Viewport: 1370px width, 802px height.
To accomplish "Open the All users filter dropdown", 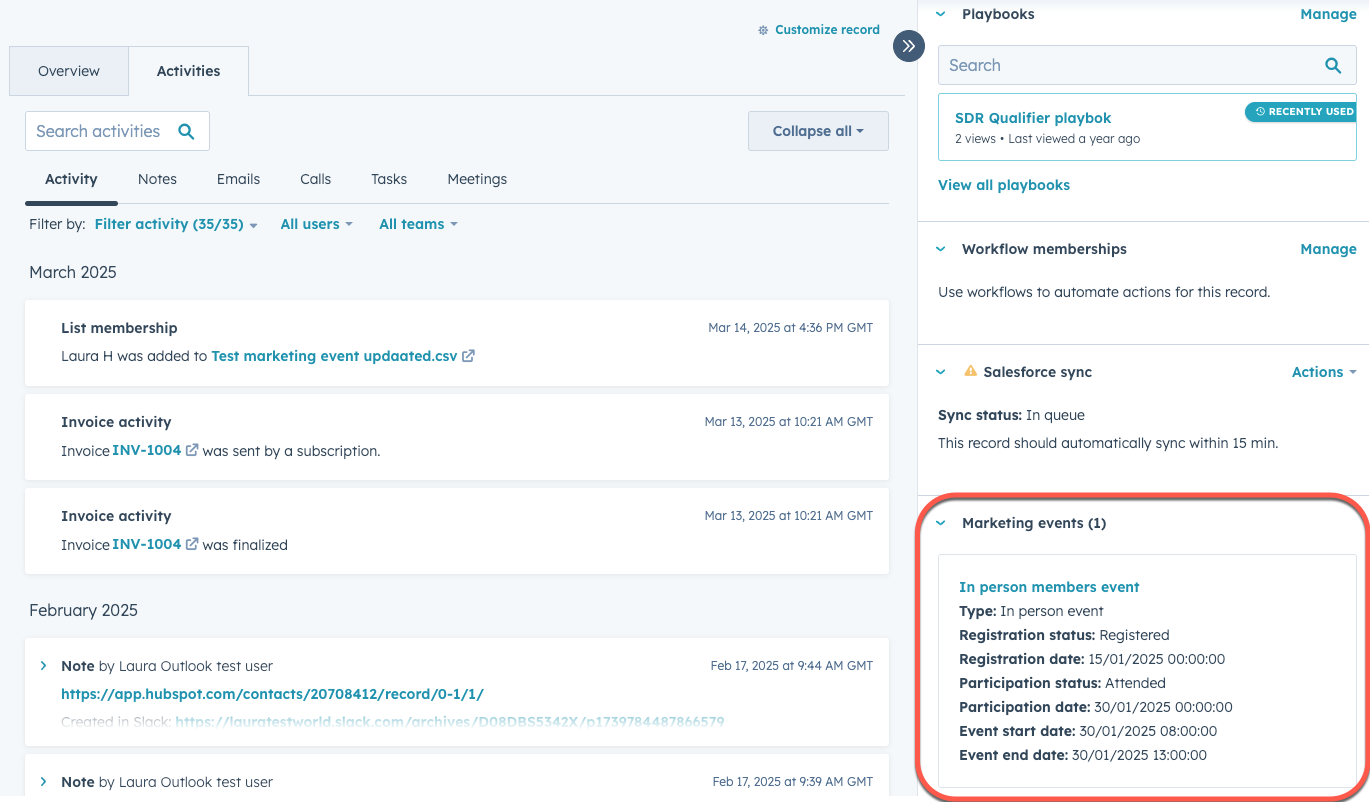I will point(316,224).
